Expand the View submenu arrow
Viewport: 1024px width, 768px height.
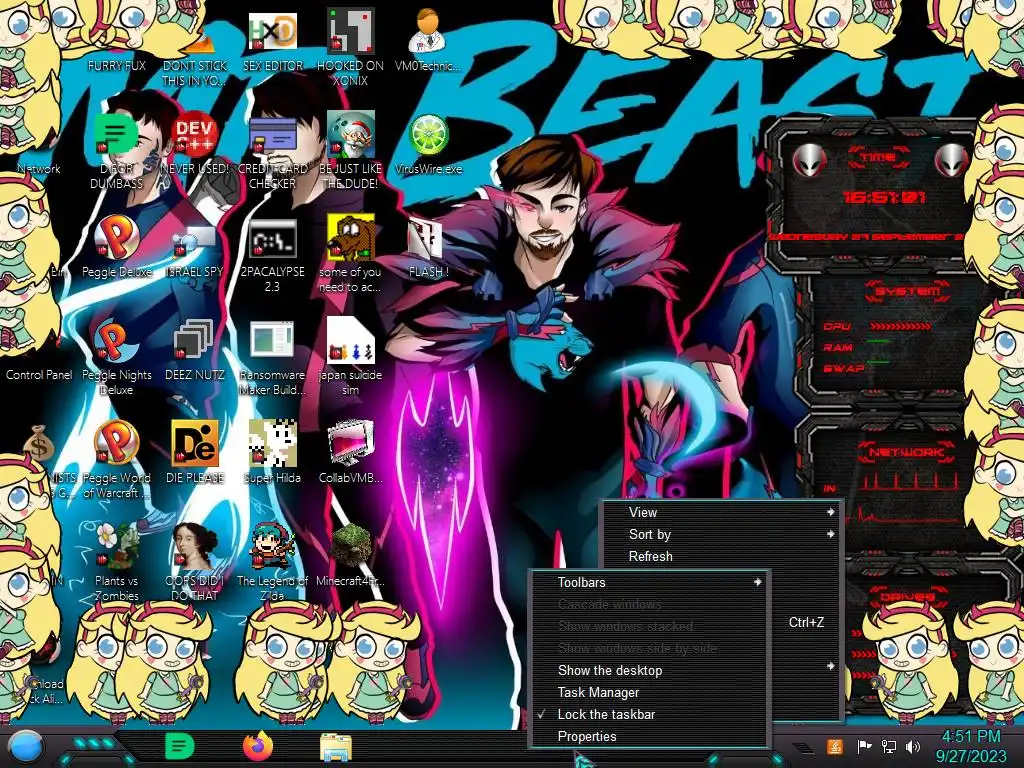831,512
